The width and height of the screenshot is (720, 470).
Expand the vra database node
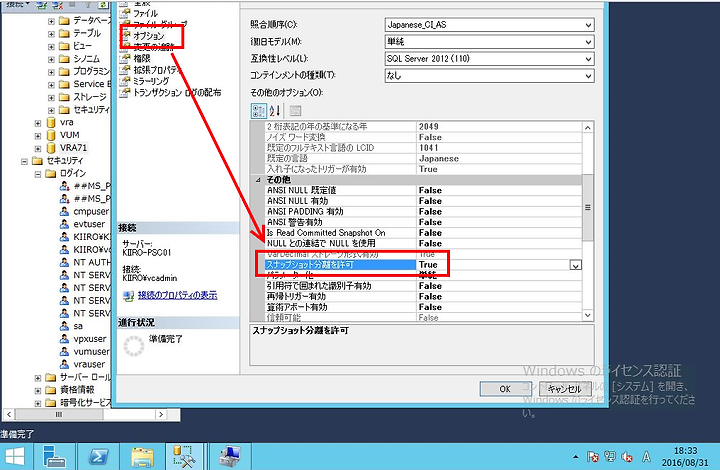(x=38, y=123)
